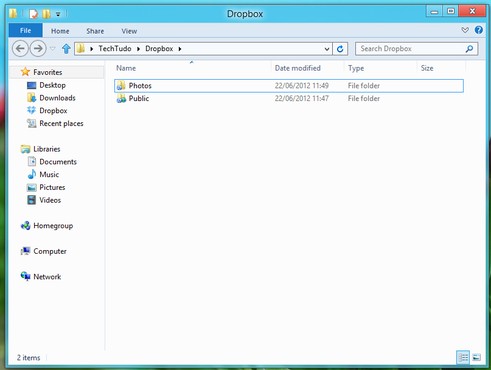
Task: Select the Photos folder icon
Action: pos(121,86)
